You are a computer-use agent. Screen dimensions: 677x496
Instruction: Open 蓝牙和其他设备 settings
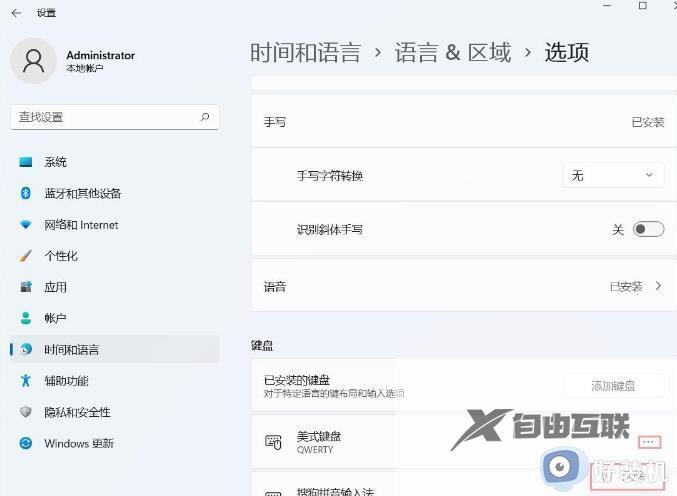[x=114, y=193]
